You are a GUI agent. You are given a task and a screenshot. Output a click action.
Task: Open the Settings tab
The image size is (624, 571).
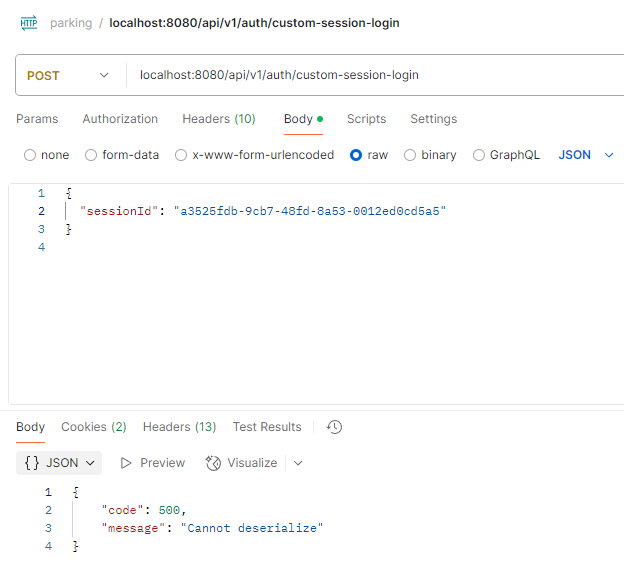pos(434,119)
